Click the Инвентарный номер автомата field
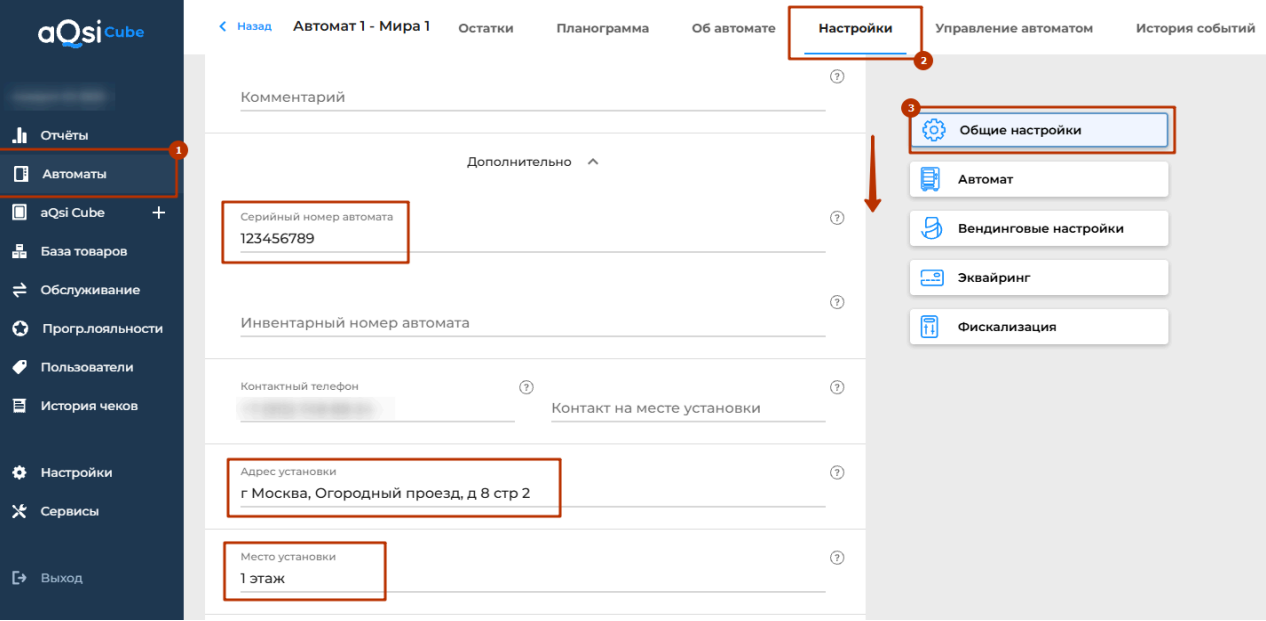The width and height of the screenshot is (1266, 621). [532, 323]
